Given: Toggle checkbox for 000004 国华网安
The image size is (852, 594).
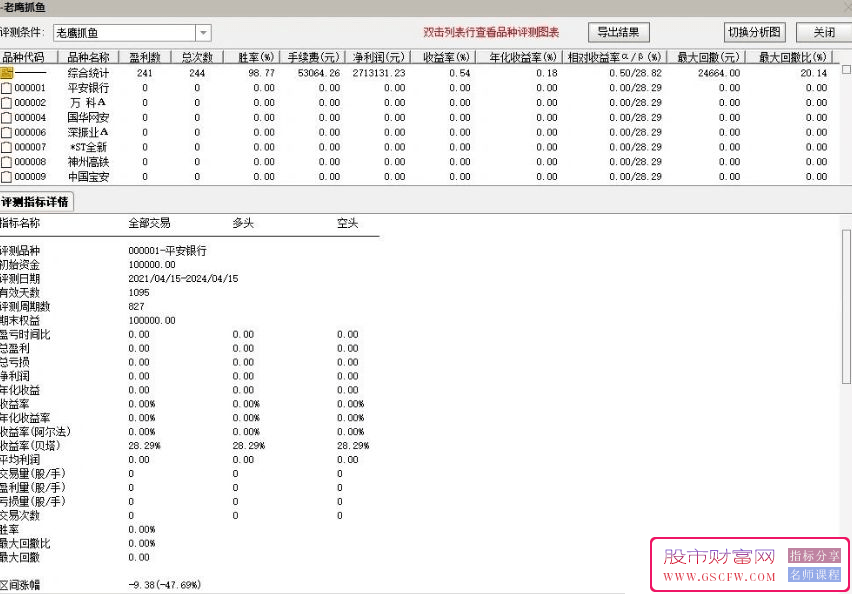Looking at the screenshot, I should 6,117.
